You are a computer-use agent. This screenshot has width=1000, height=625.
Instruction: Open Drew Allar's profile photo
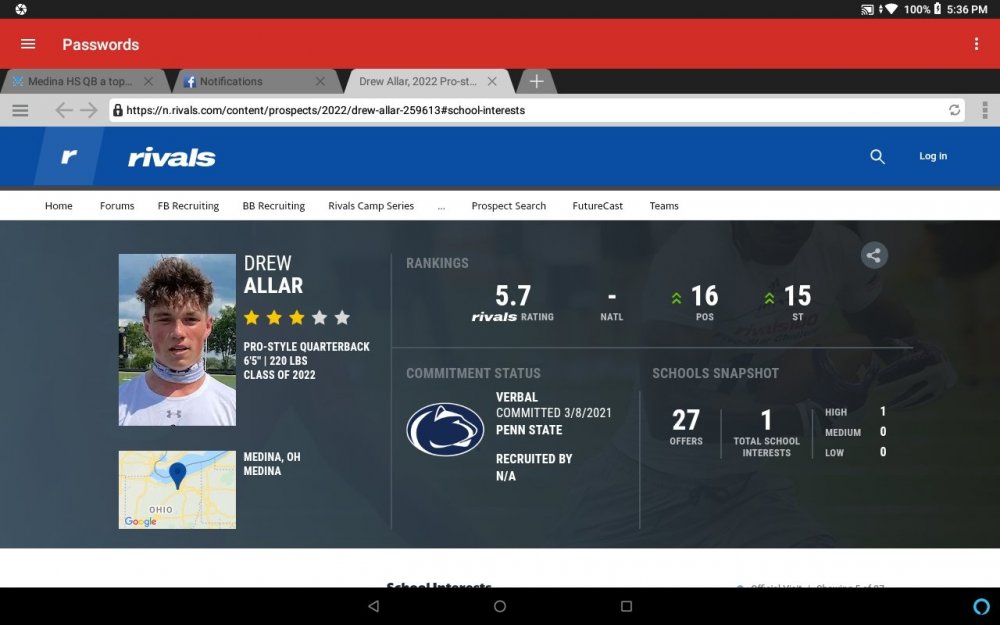(177, 340)
